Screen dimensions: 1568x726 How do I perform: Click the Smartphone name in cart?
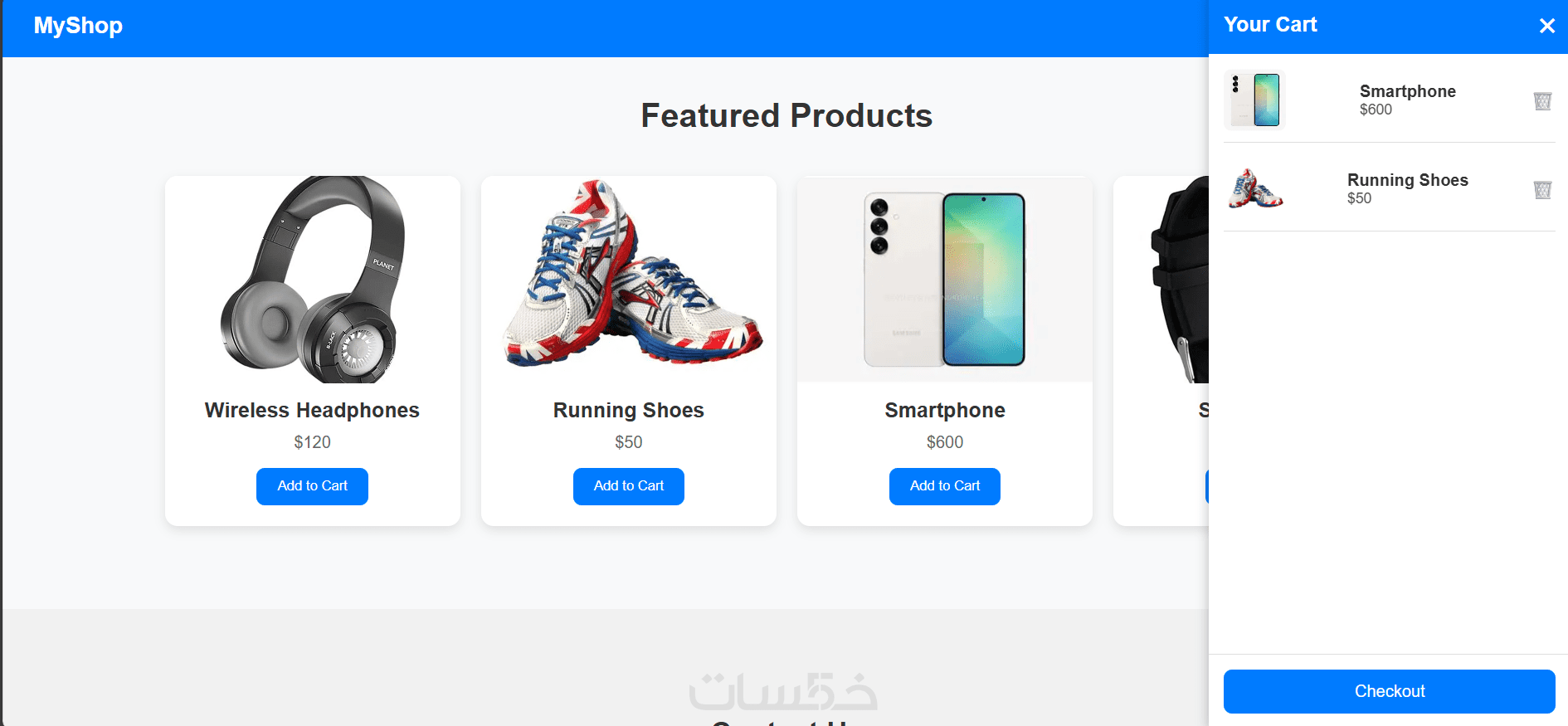pos(1407,91)
